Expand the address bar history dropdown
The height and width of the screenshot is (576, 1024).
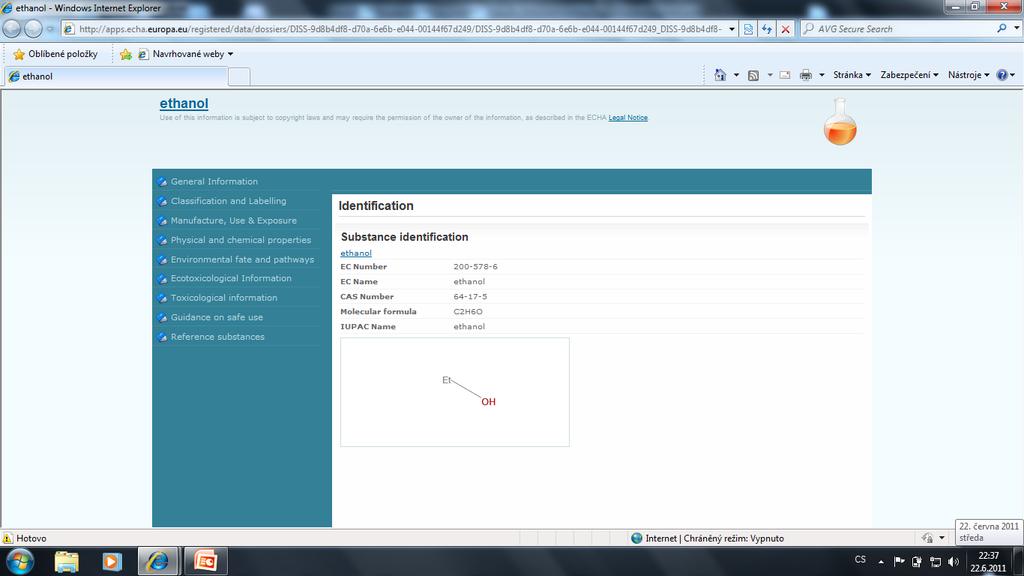click(731, 29)
